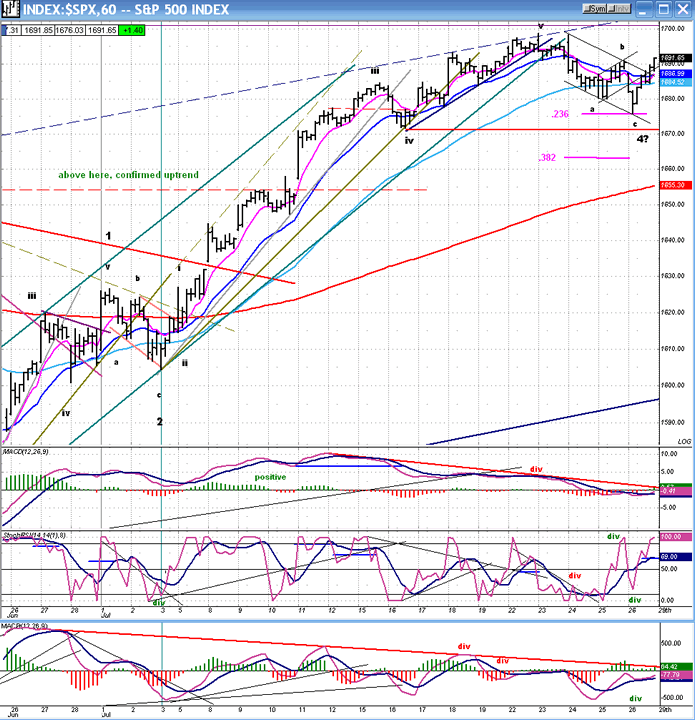Click the blue 1686.99 moving average marker
The width and height of the screenshot is (695, 720).
[x=675, y=73]
